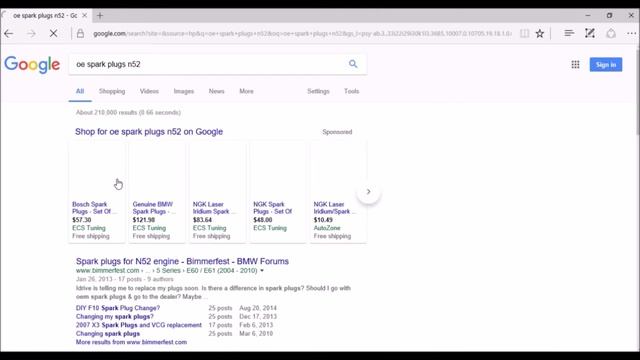Open Genuine BMW Spark Plugs listing

(154, 208)
